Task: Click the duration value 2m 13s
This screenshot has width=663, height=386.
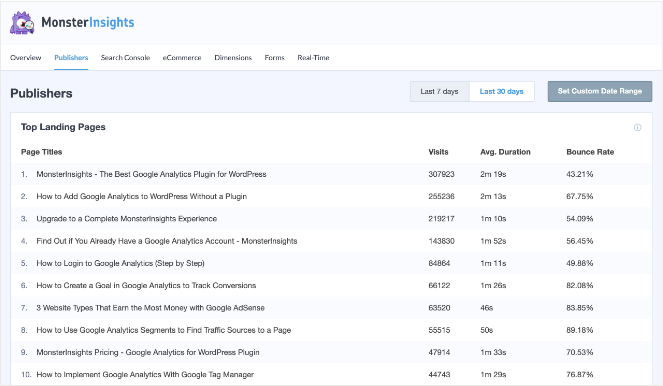Action: pos(493,197)
